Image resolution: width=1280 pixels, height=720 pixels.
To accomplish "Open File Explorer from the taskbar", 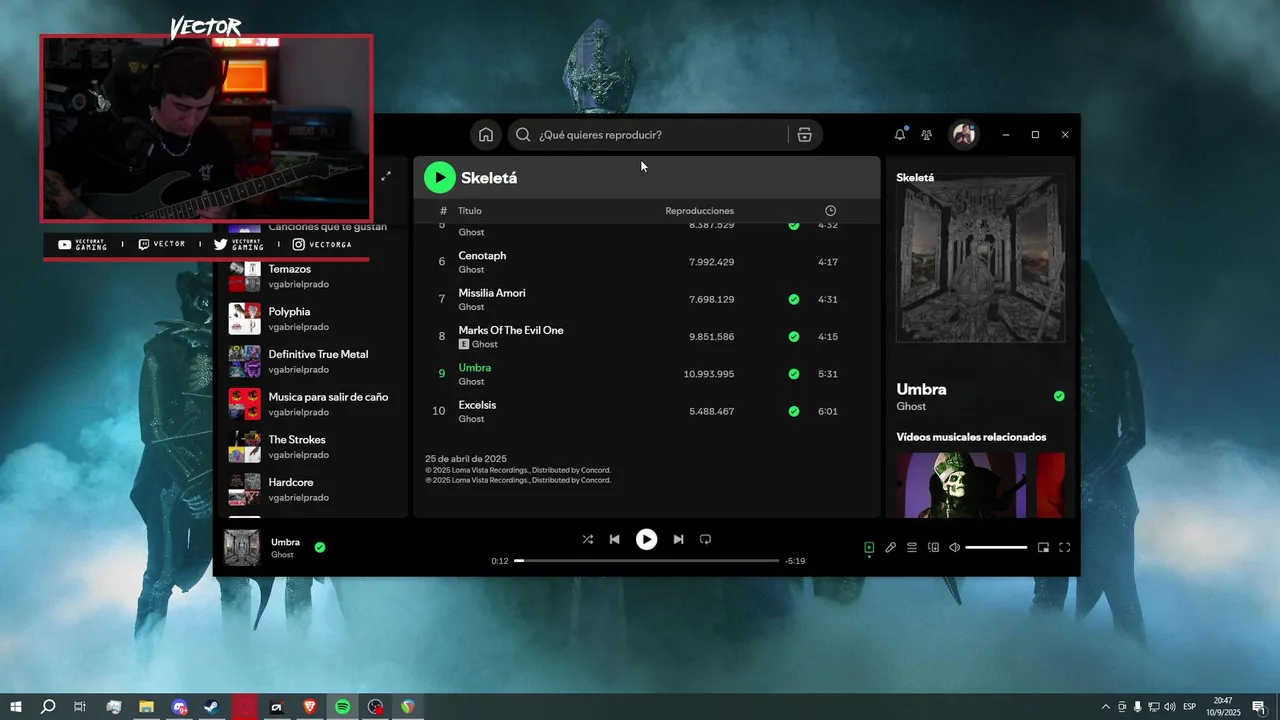I will click(x=146, y=707).
